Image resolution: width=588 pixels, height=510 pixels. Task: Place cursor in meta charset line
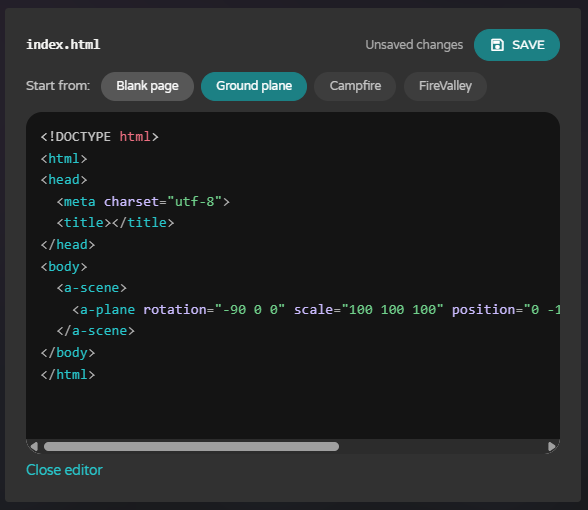tap(143, 202)
